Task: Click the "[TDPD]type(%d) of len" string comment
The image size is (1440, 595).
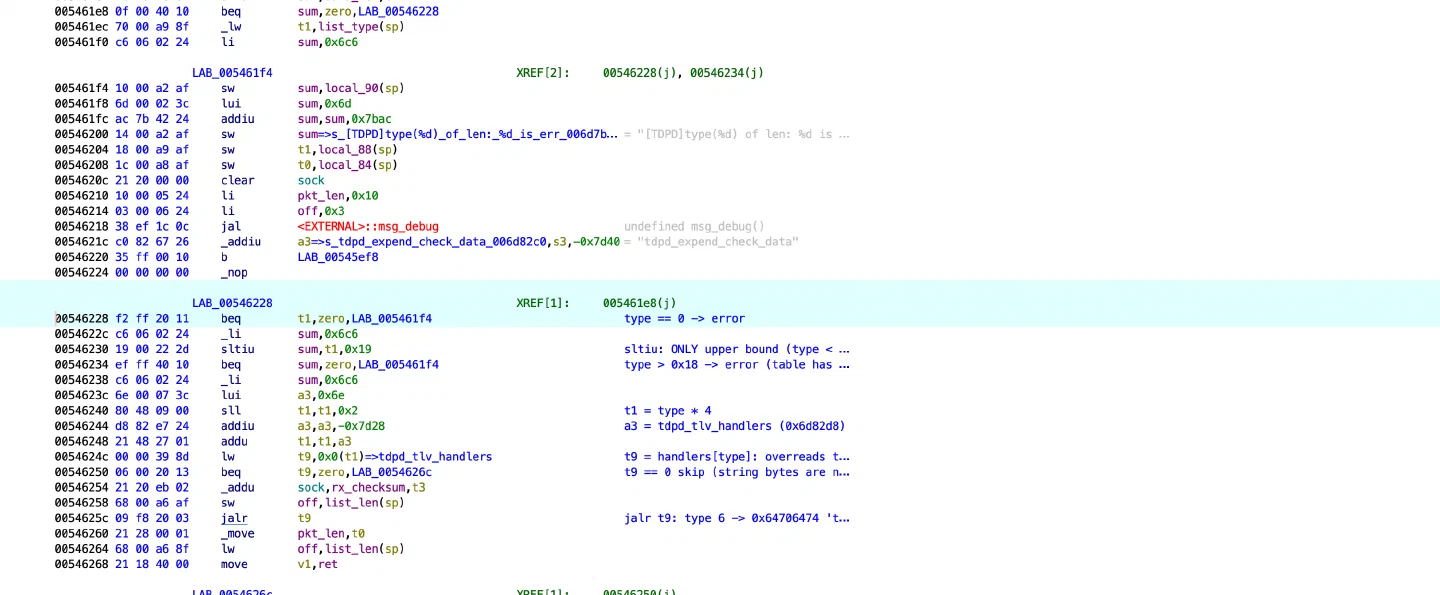Action: pos(743,134)
